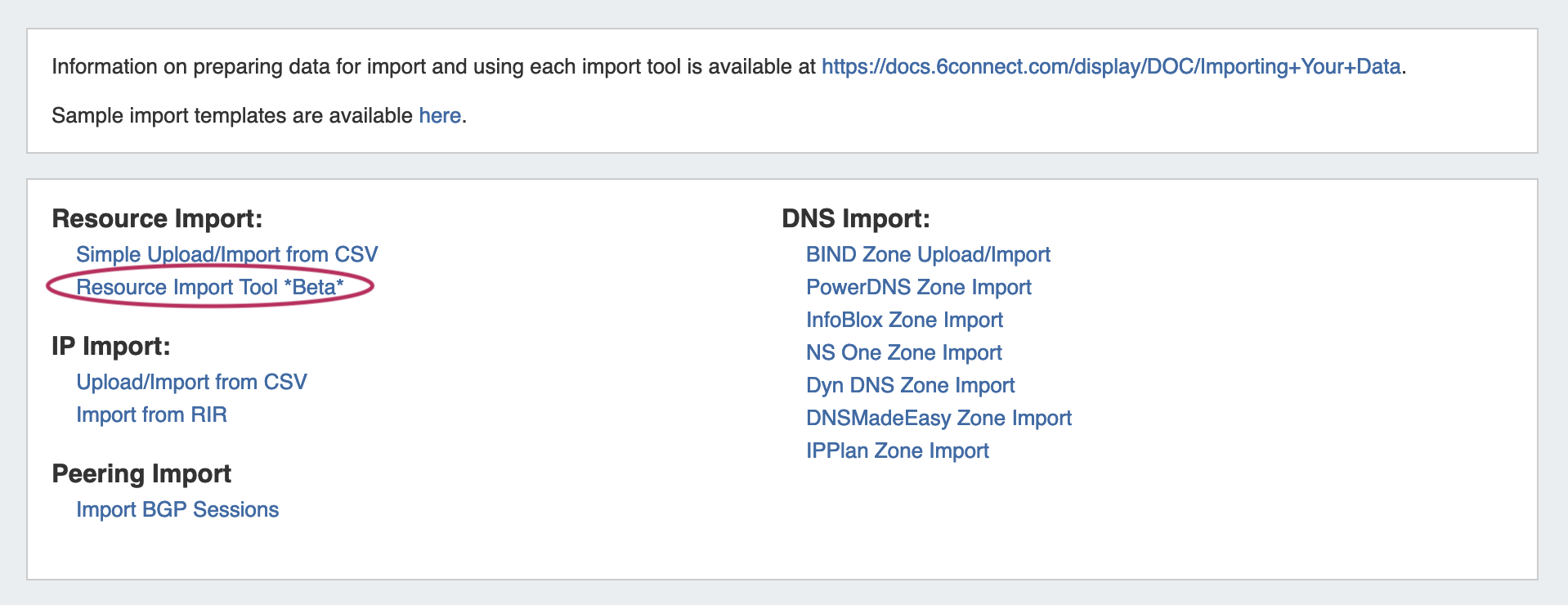Open BIND Zone Upload/Import
1568x605 pixels.
coord(928,255)
